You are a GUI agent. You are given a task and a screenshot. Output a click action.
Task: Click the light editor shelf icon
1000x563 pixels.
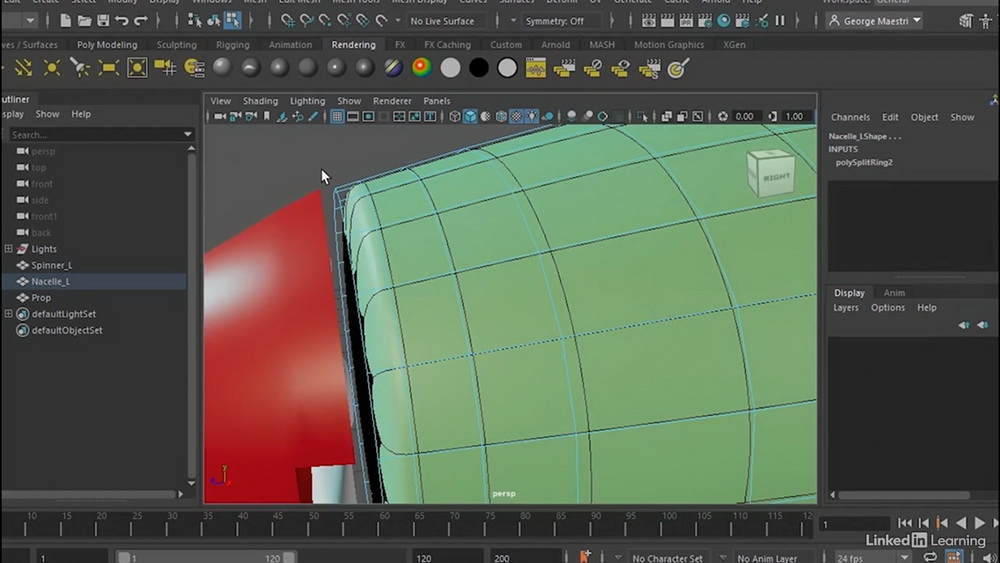point(194,68)
